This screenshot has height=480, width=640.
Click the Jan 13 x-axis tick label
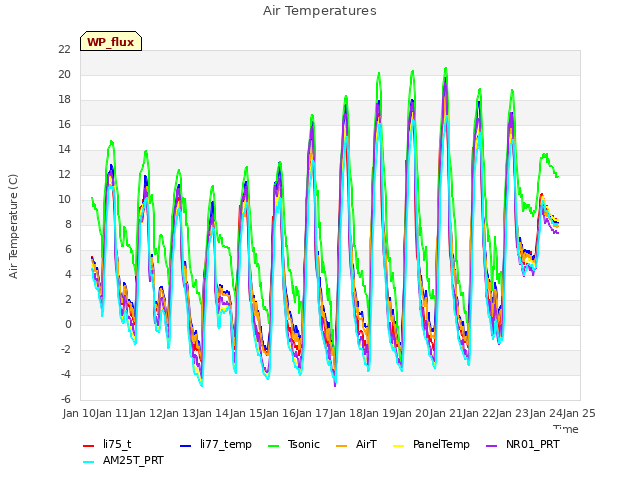pyautogui.click(x=179, y=413)
